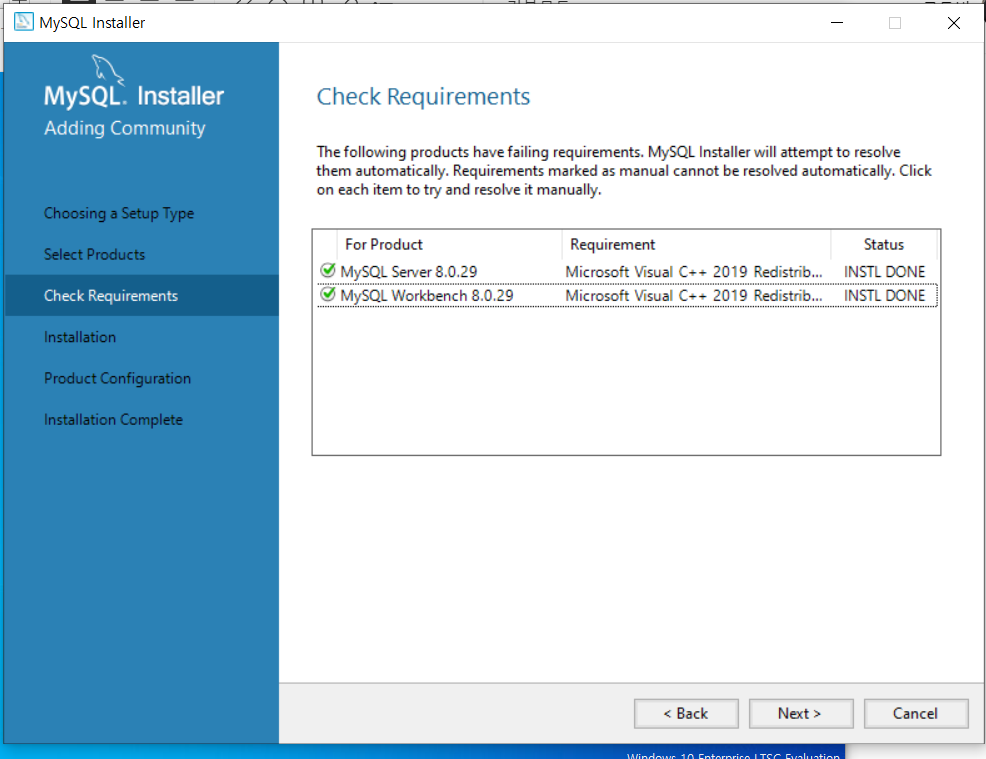Click the MySQL dolphin logo
Screen dimensions: 986x759
coord(108,69)
